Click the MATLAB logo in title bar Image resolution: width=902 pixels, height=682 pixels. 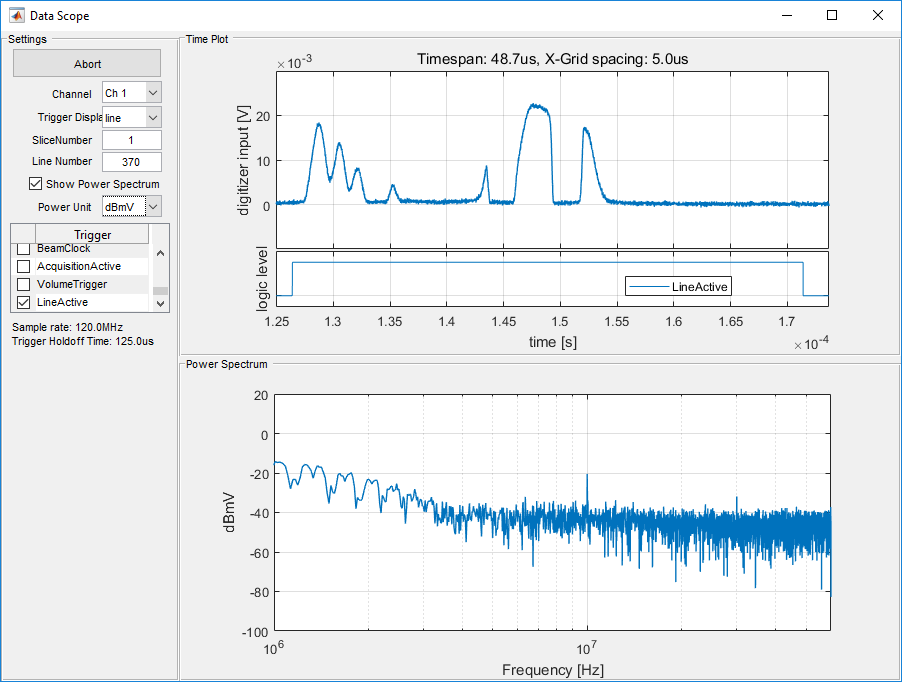(16, 16)
